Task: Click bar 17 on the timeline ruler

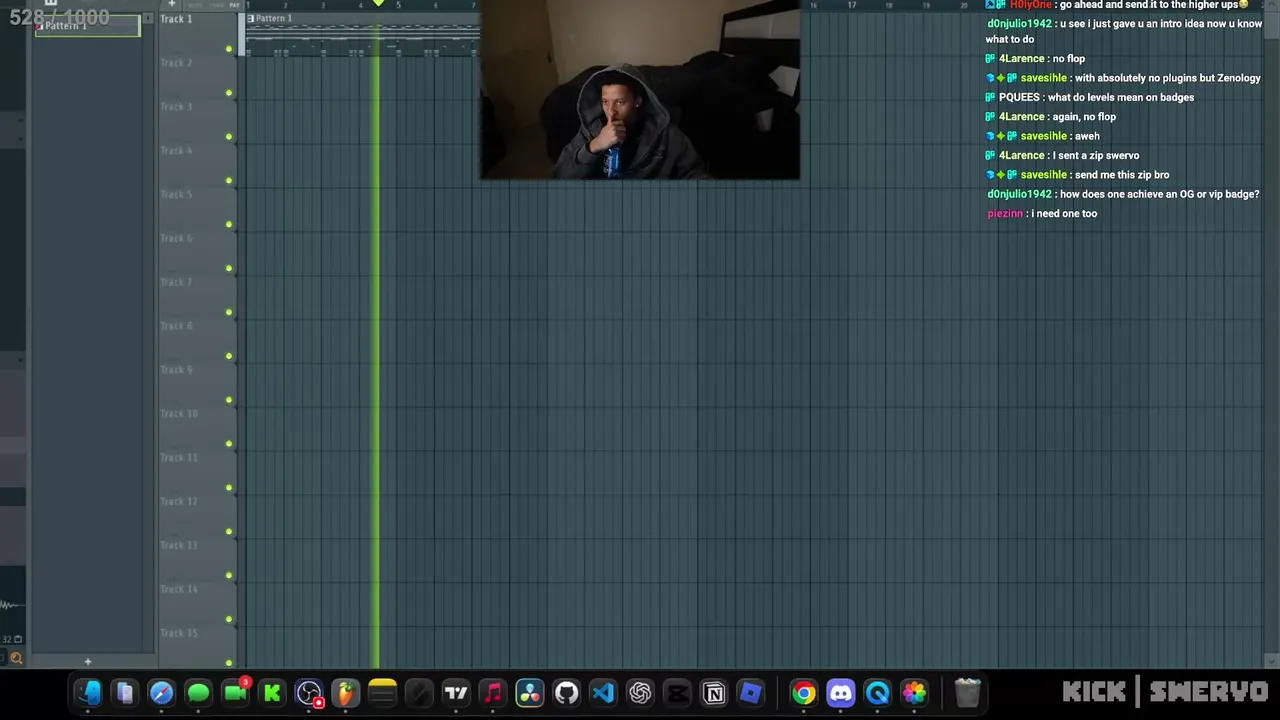Action: (851, 5)
